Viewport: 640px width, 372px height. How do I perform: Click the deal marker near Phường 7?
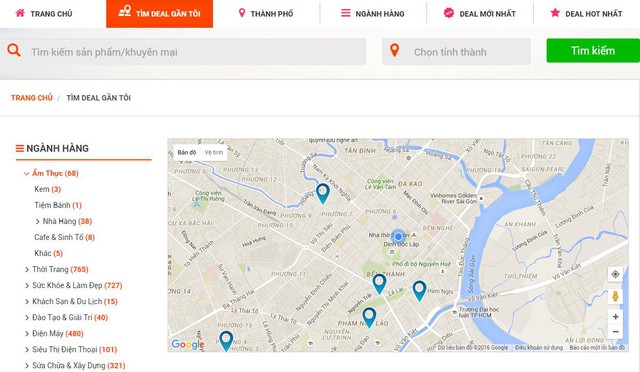click(323, 194)
